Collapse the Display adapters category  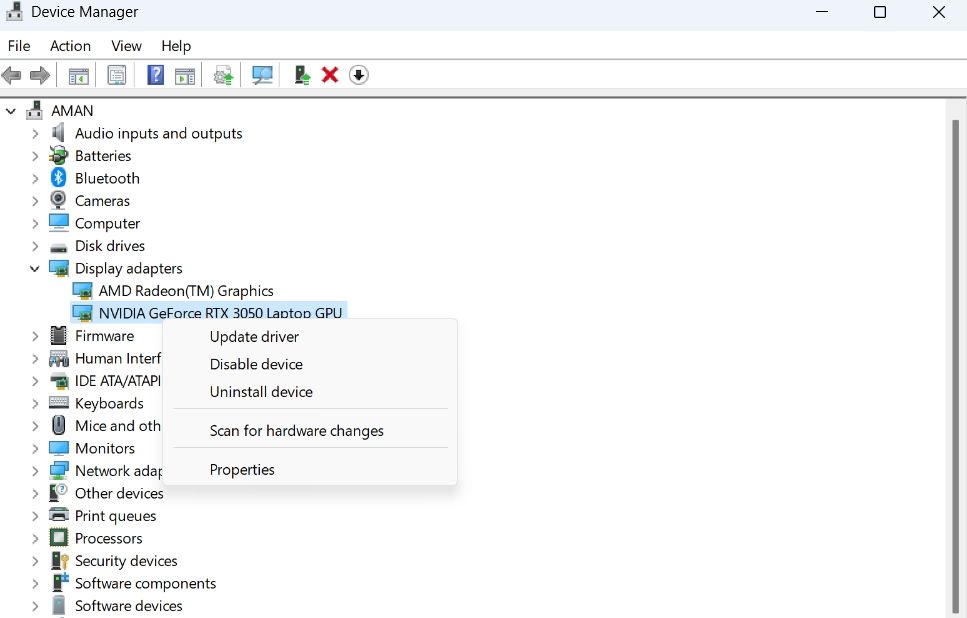(x=33, y=268)
